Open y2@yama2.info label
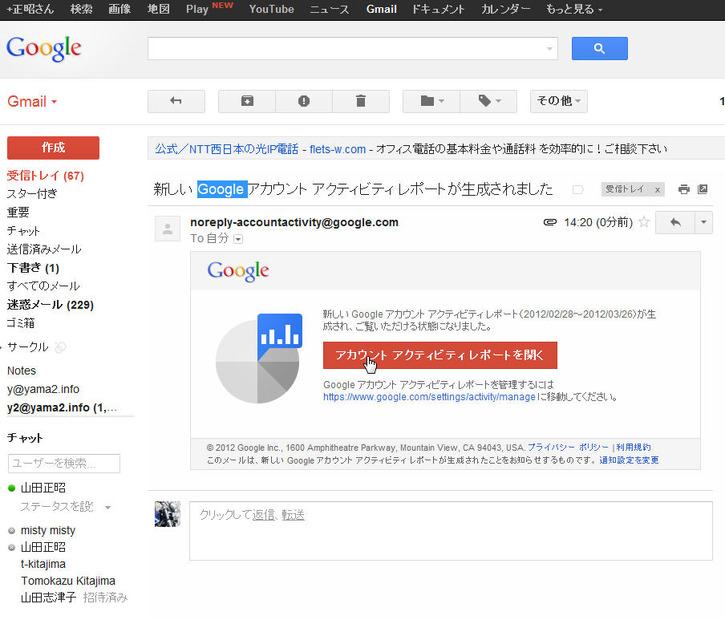725x620 pixels. [61, 408]
